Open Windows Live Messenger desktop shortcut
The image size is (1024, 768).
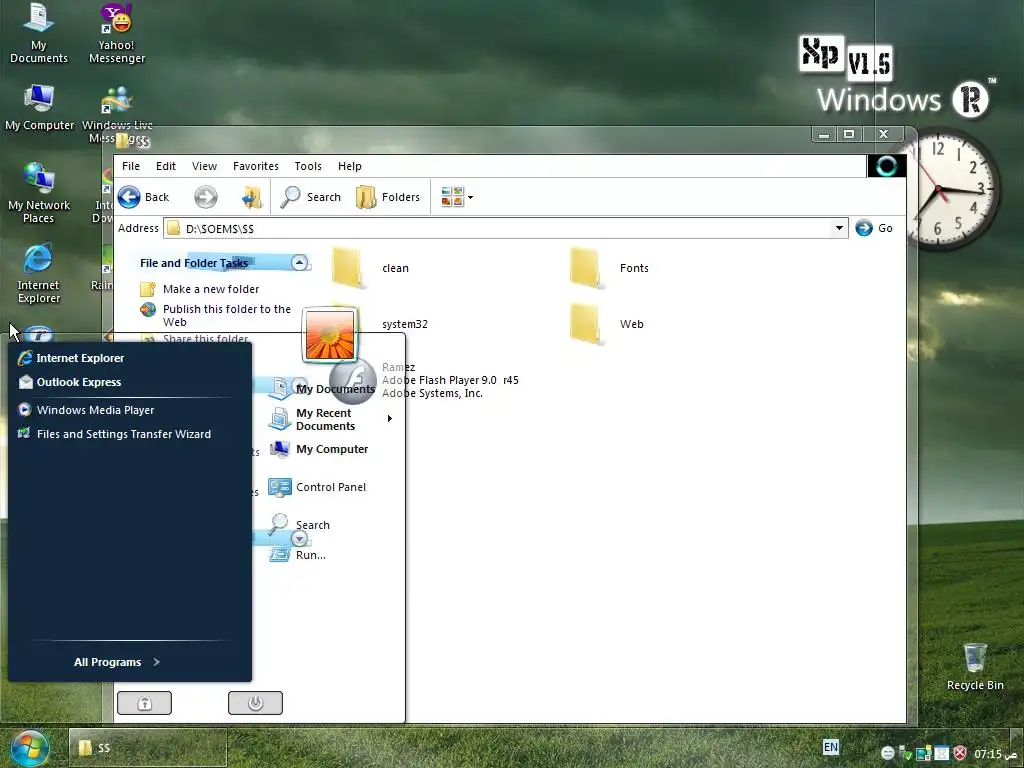[118, 114]
